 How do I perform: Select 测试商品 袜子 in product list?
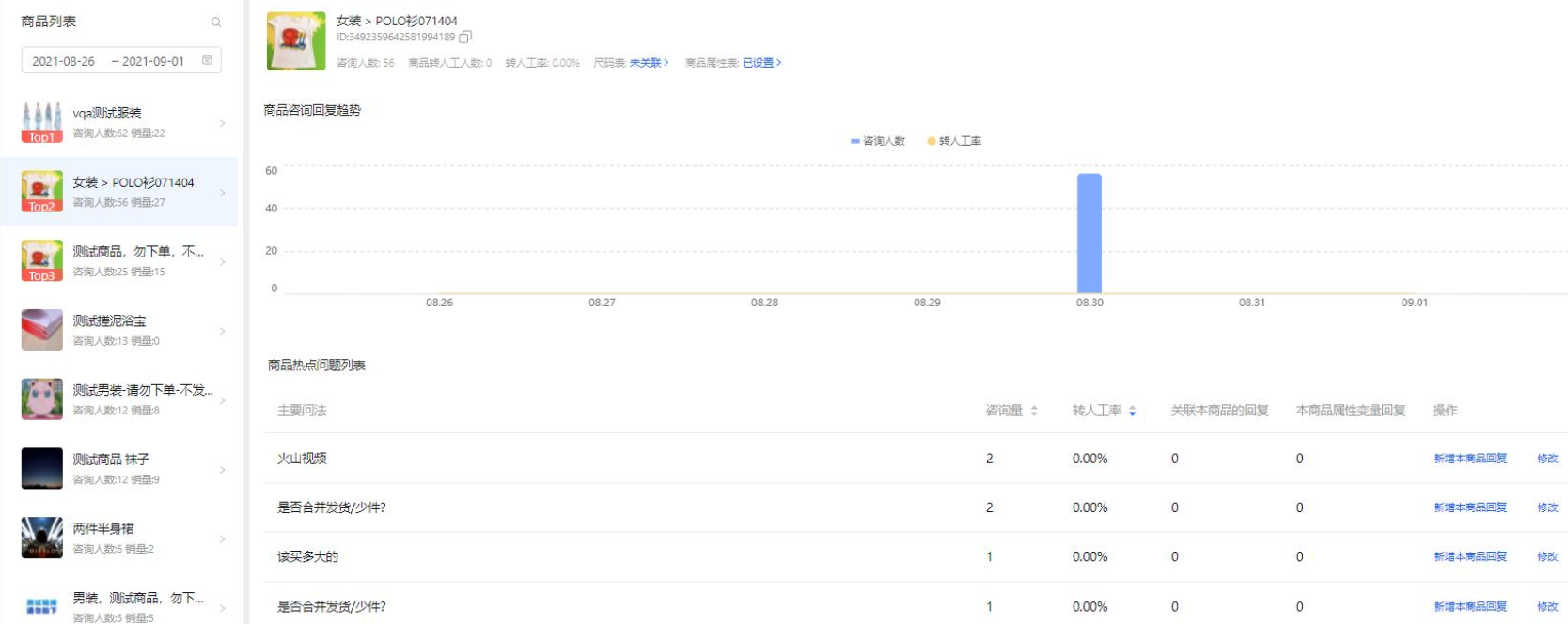pyautogui.click(x=111, y=460)
